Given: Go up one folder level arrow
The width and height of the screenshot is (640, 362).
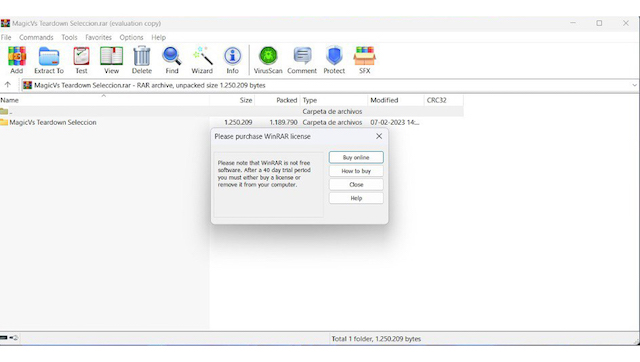Looking at the screenshot, I should (8, 85).
